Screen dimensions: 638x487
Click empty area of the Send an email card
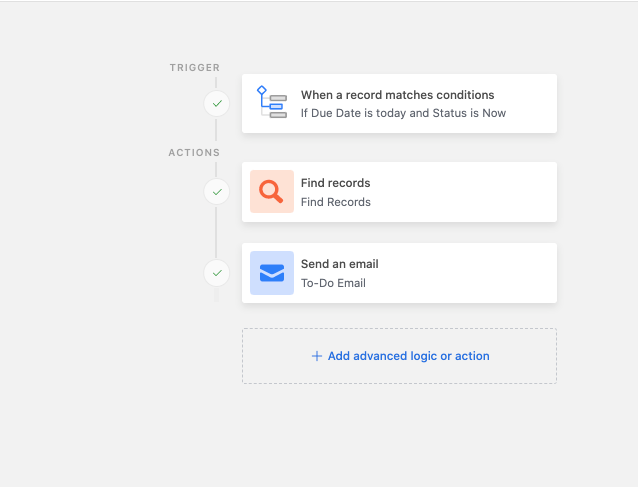click(468, 273)
